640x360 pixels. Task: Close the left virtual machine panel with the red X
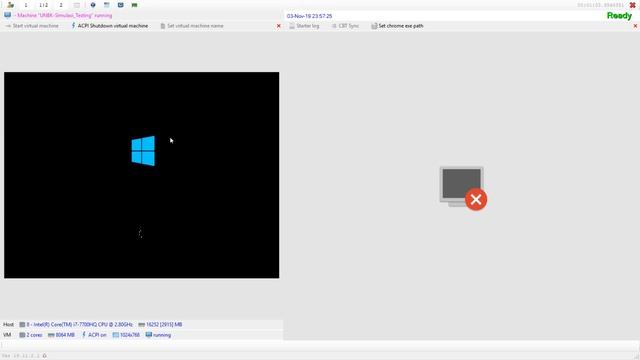pos(279,26)
